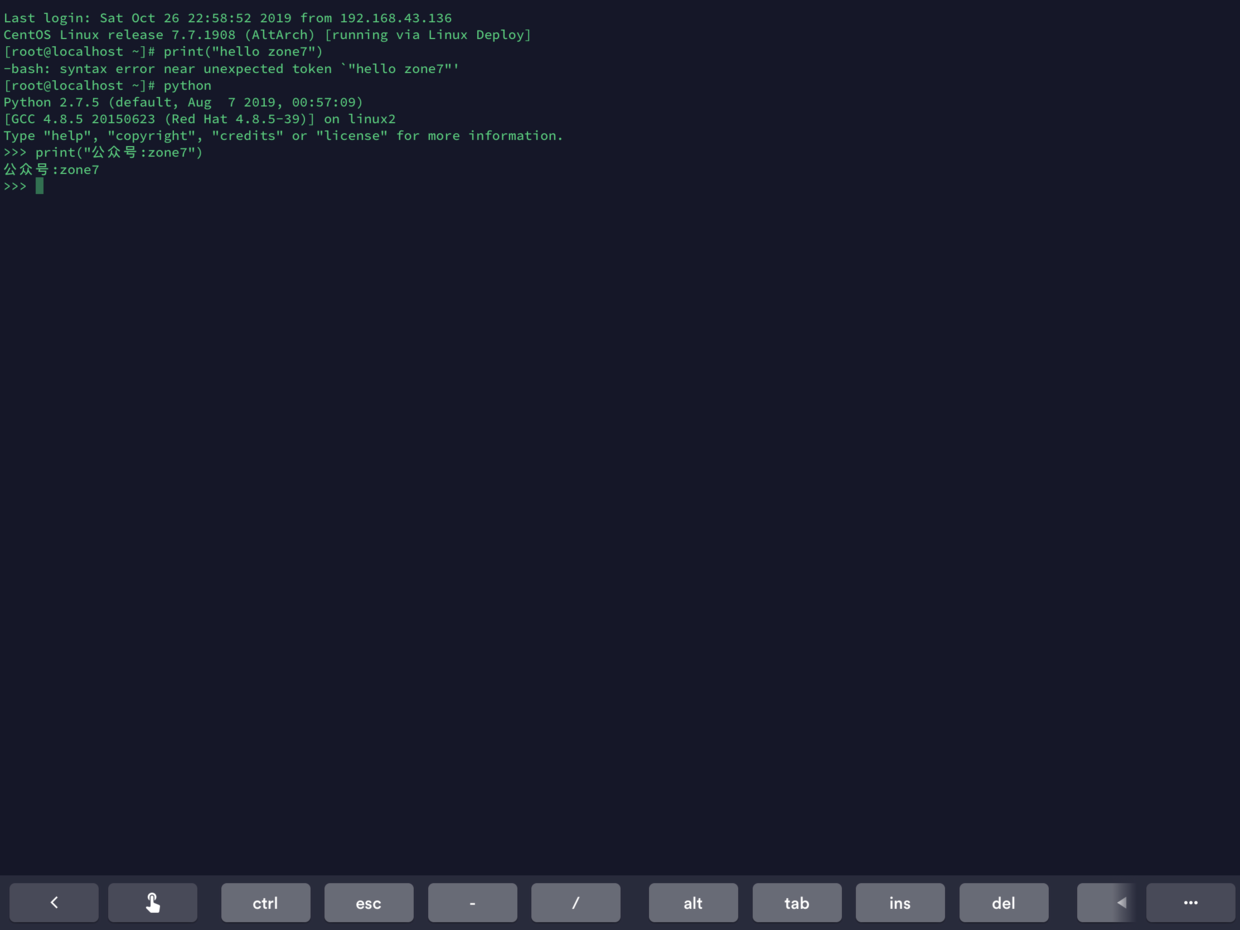Toggle insert mode with the Ins key

899,902
